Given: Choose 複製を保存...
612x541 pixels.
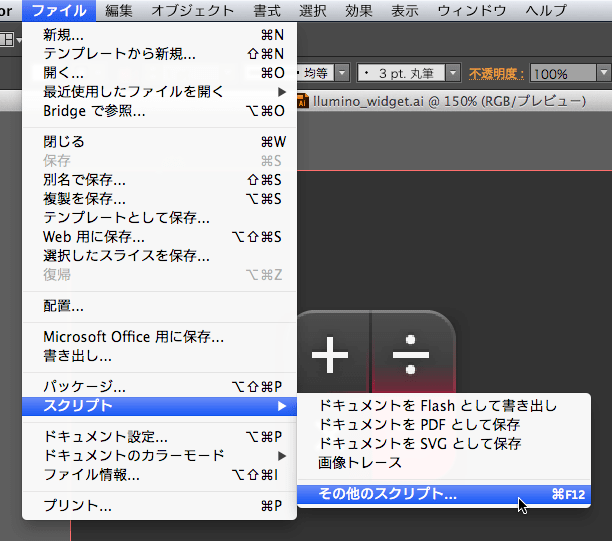Looking at the screenshot, I should tap(160, 199).
